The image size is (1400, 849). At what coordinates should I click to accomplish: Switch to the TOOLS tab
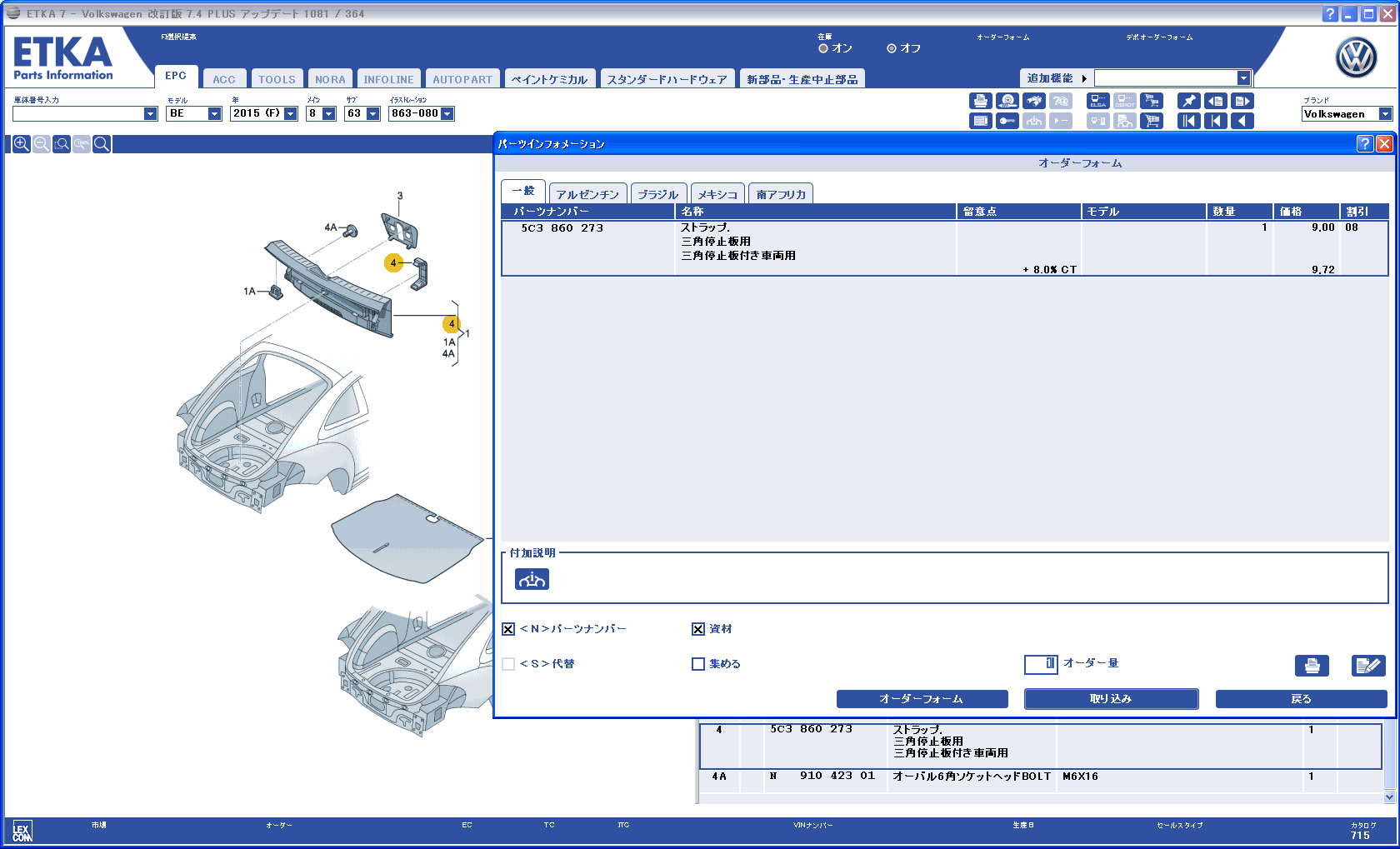point(277,79)
